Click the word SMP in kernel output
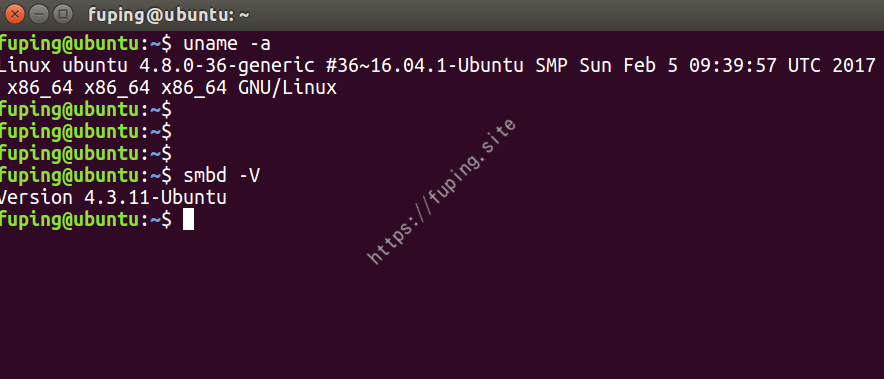This screenshot has height=379, width=884. click(x=551, y=66)
